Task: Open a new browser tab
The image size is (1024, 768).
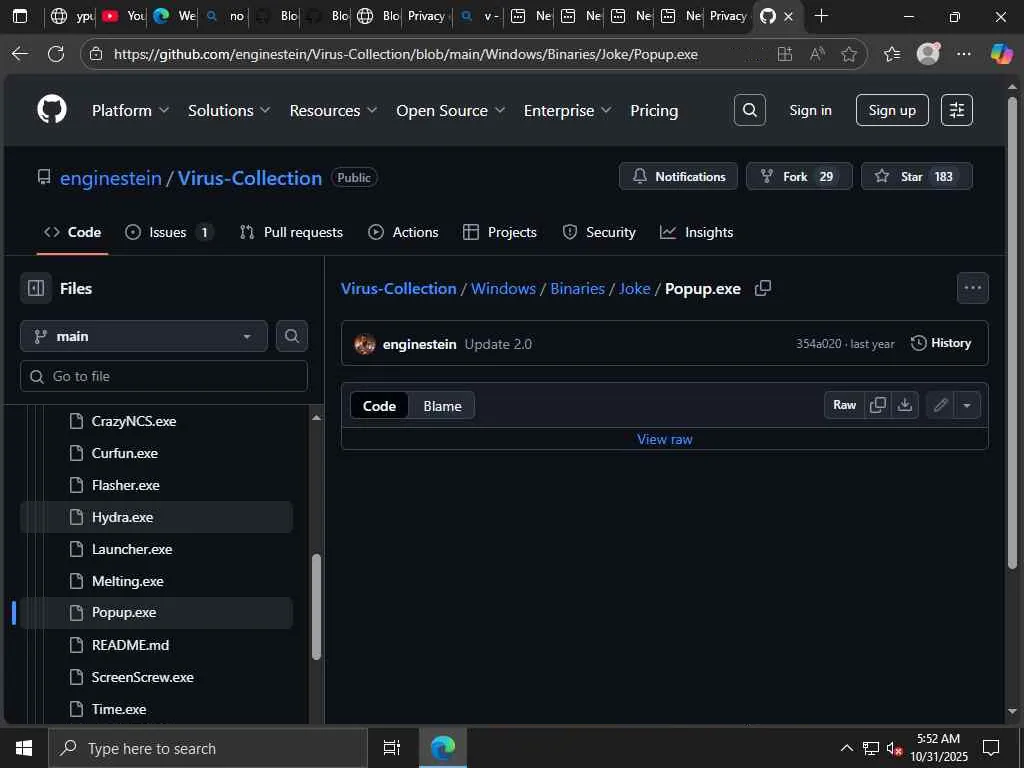Action: coord(822,16)
